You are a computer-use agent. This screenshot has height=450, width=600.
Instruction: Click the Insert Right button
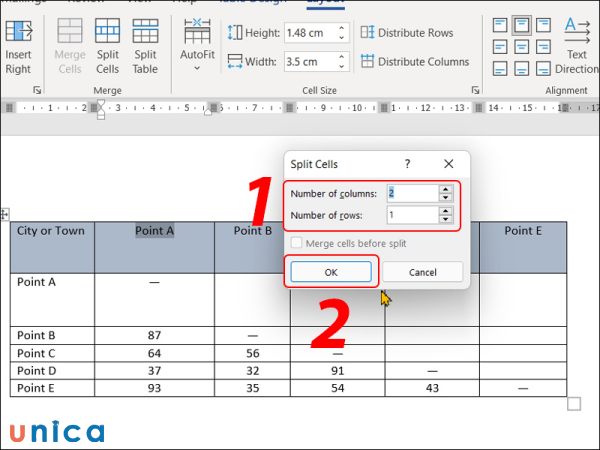point(18,47)
